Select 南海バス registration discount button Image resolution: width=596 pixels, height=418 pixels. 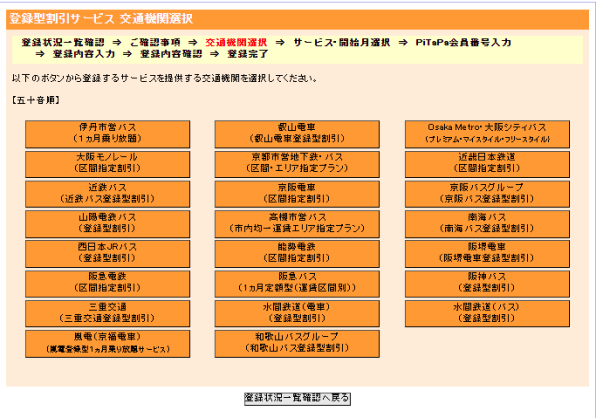[487, 224]
